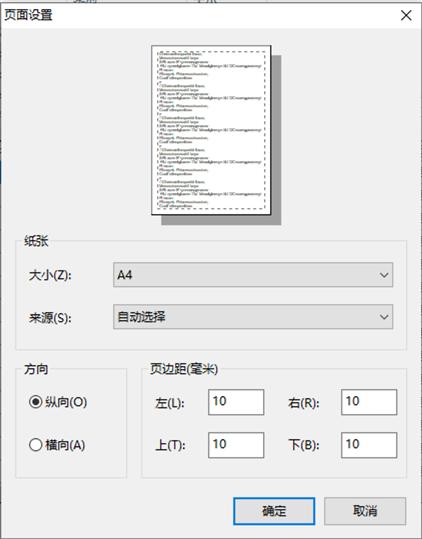Click the 页边距(毫米) group label

(x=184, y=369)
